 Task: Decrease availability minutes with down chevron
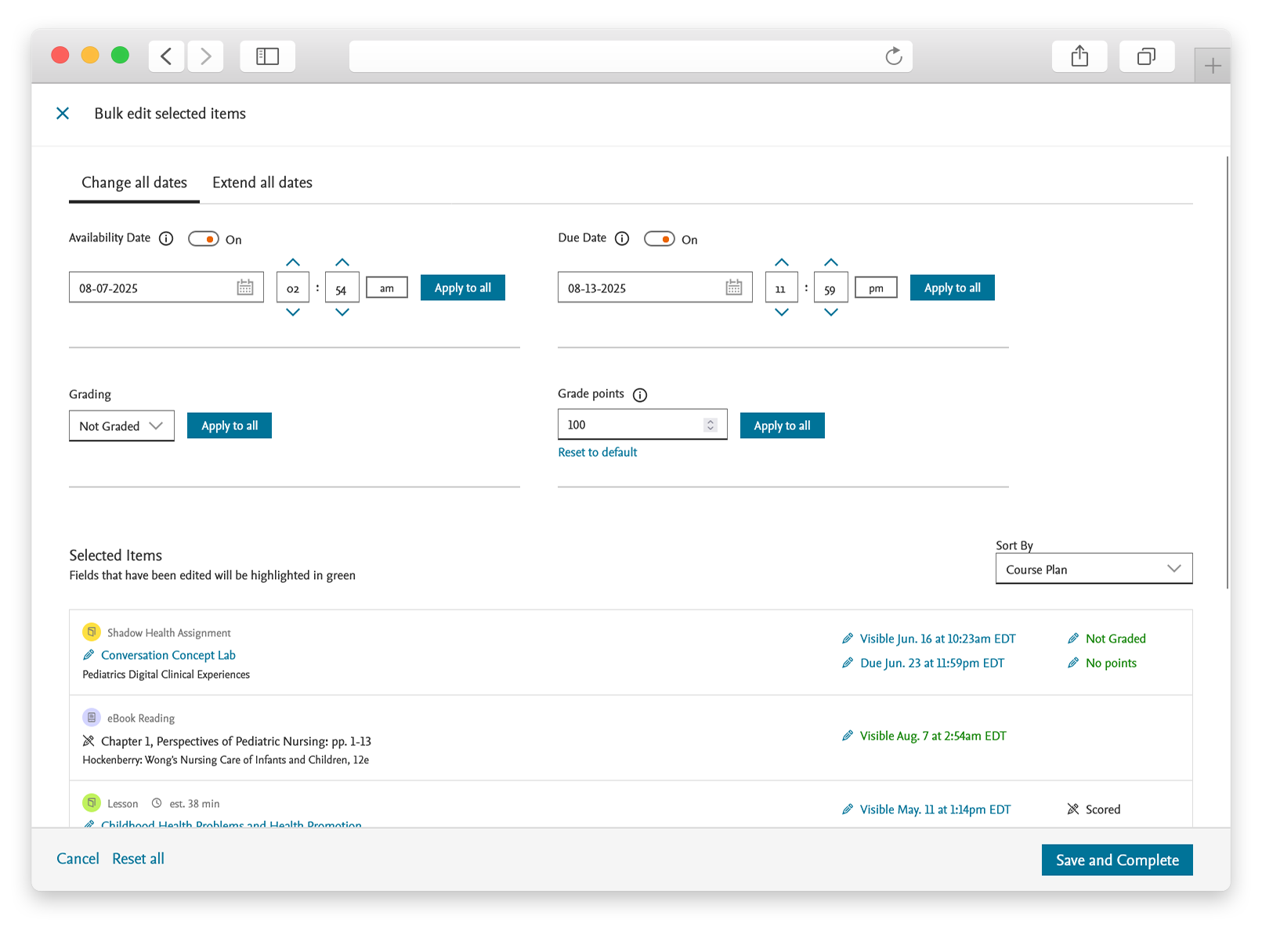342,312
